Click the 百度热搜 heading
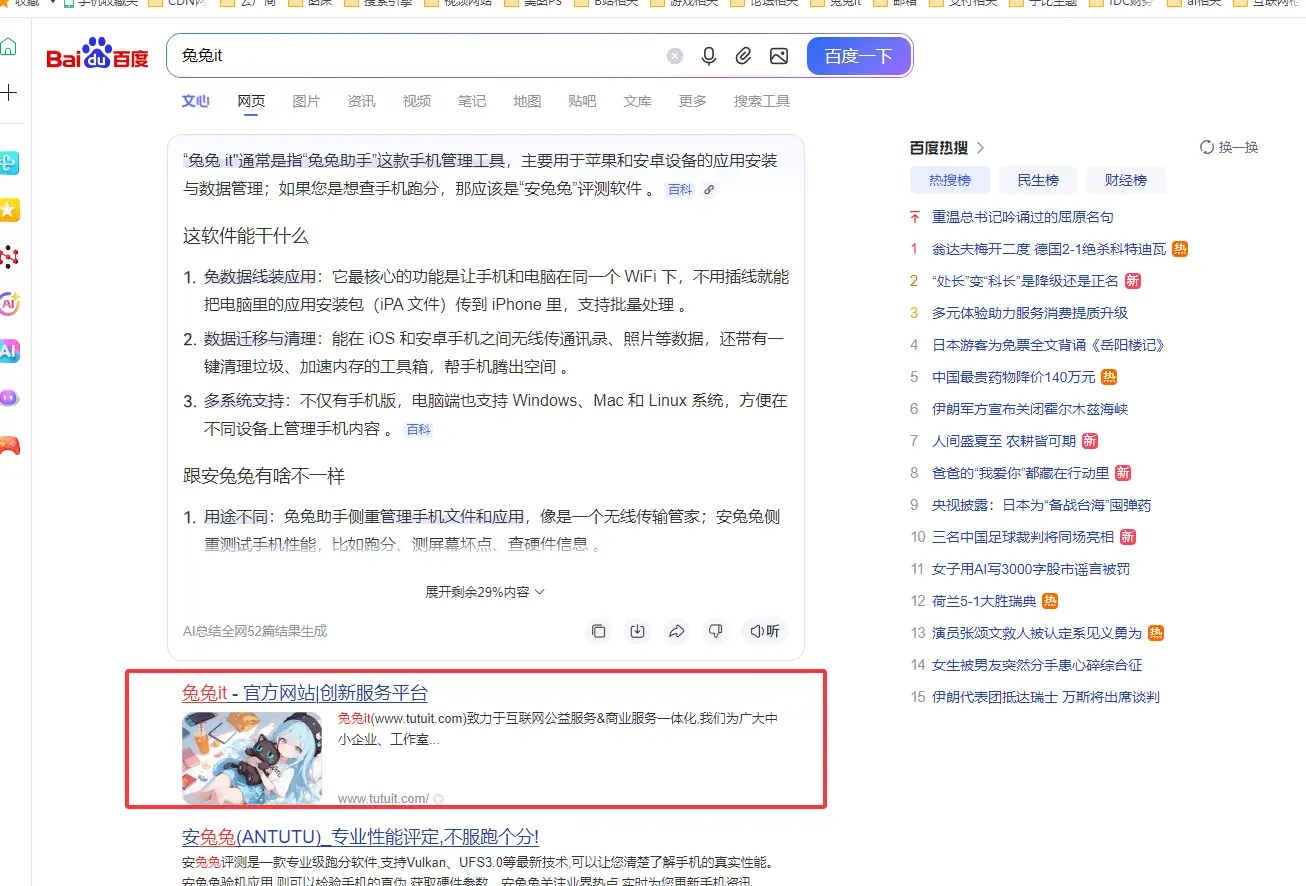 (939, 148)
